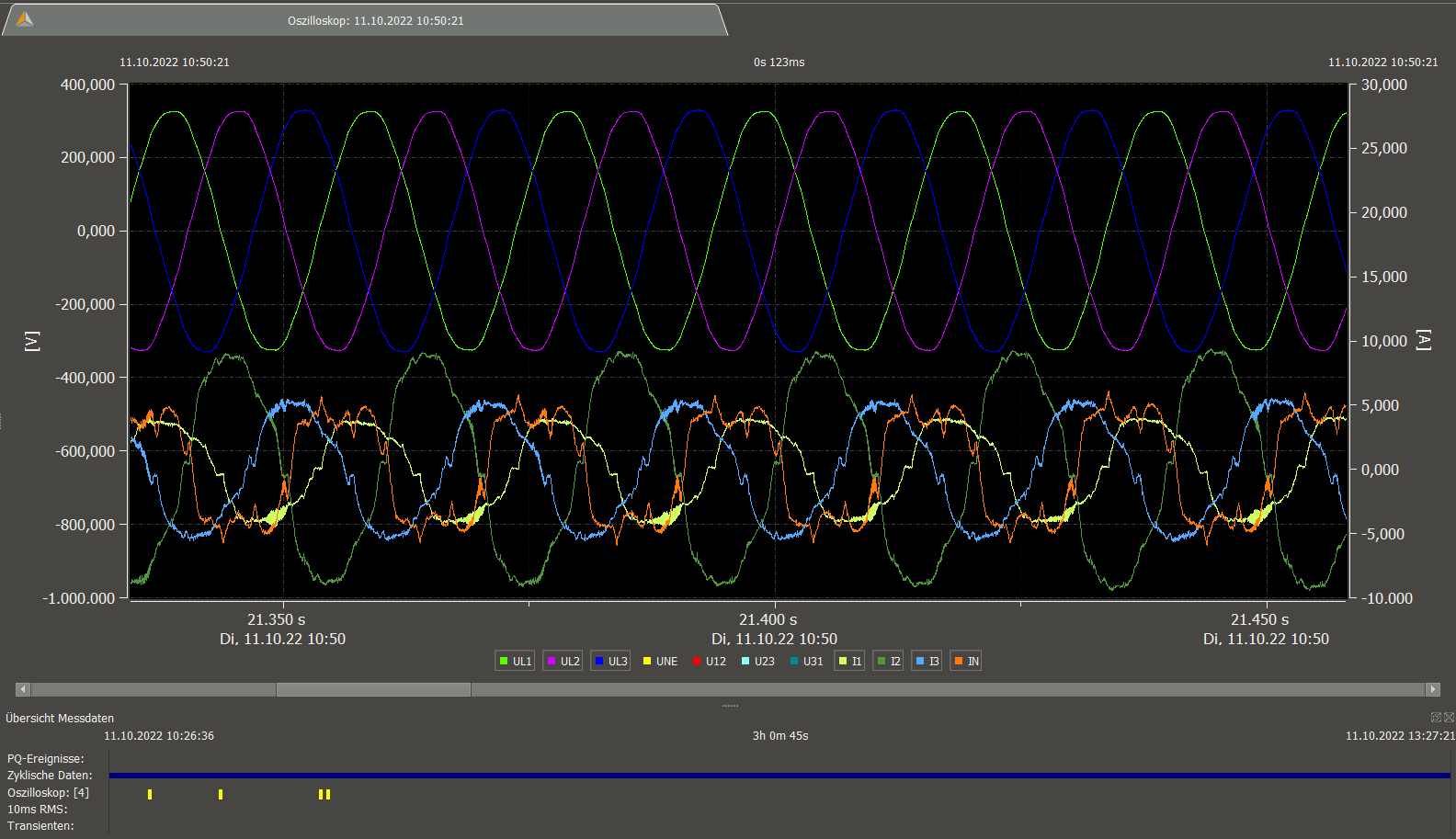Show the U23 line voltage trace
Viewport: 1456px width, 839px height.
click(757, 661)
